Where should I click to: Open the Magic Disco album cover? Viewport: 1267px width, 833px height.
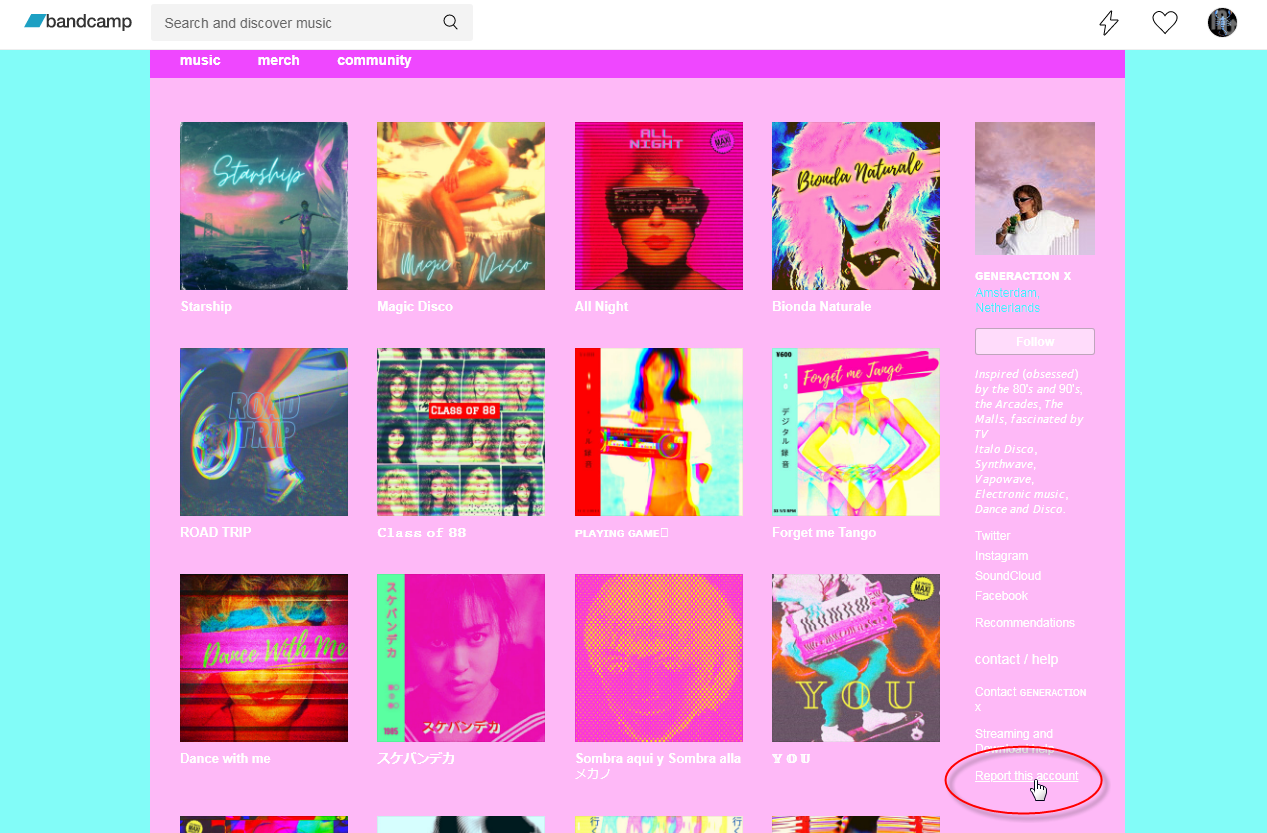pos(461,206)
